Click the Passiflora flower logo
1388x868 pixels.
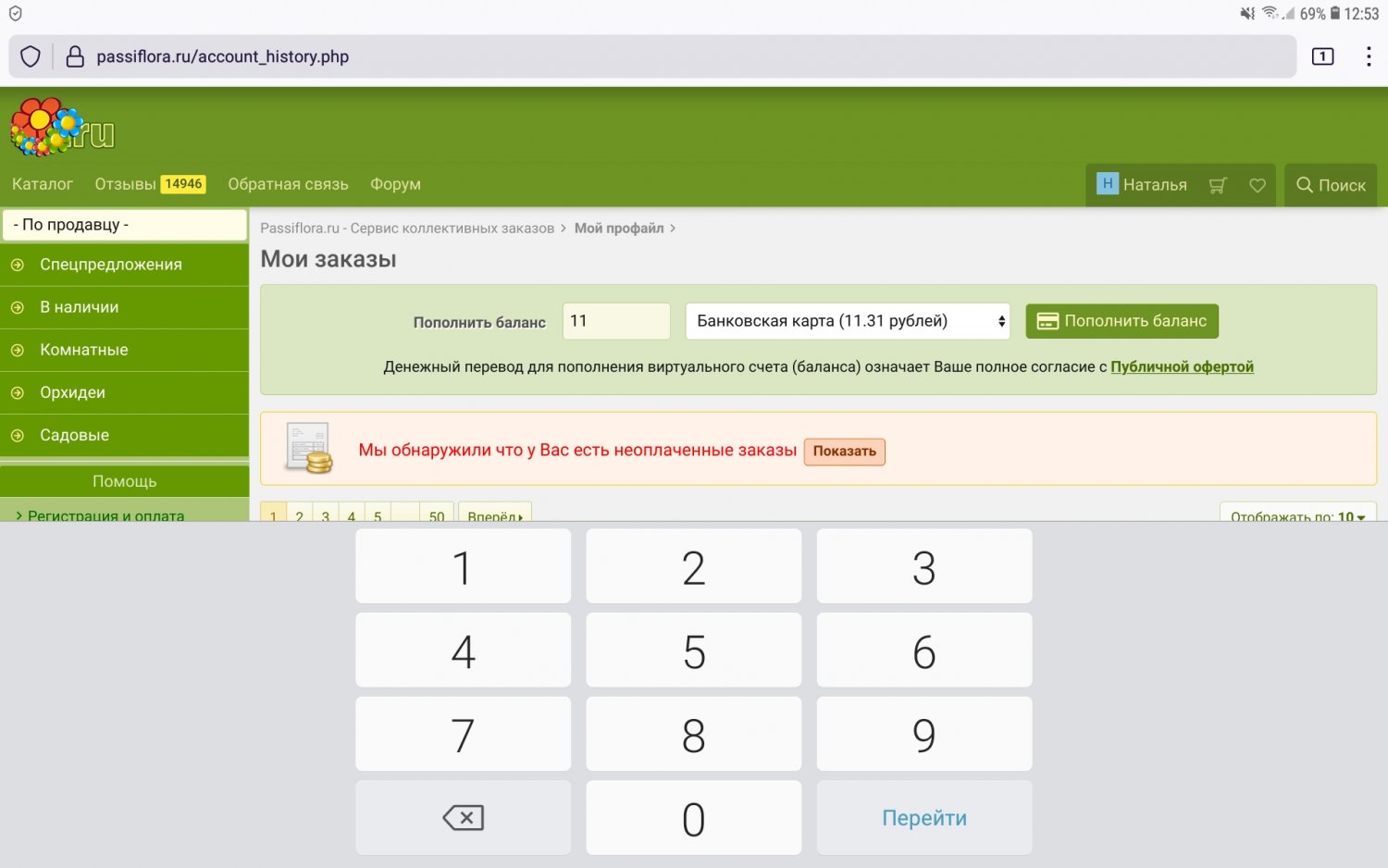click(x=61, y=128)
